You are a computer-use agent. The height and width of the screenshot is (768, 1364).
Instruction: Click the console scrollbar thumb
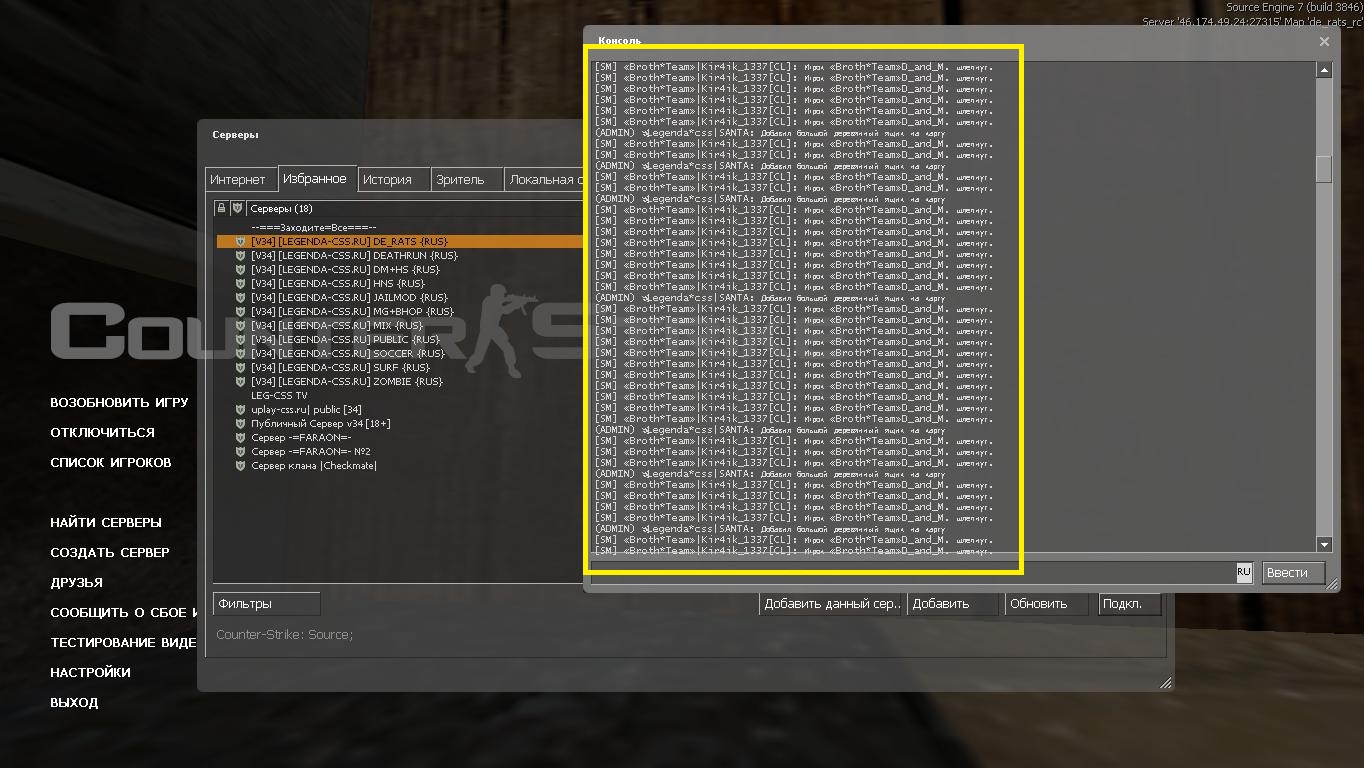tap(1324, 169)
